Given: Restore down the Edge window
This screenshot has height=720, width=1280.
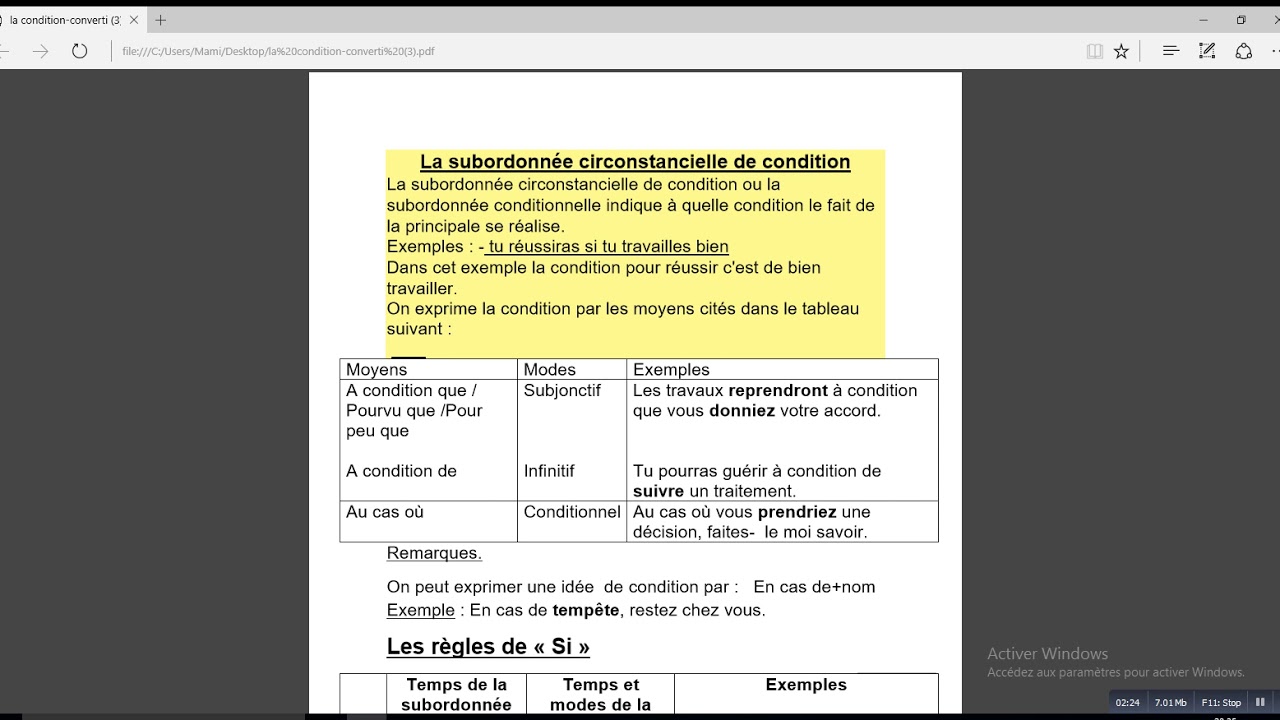Looking at the screenshot, I should pos(1241,20).
